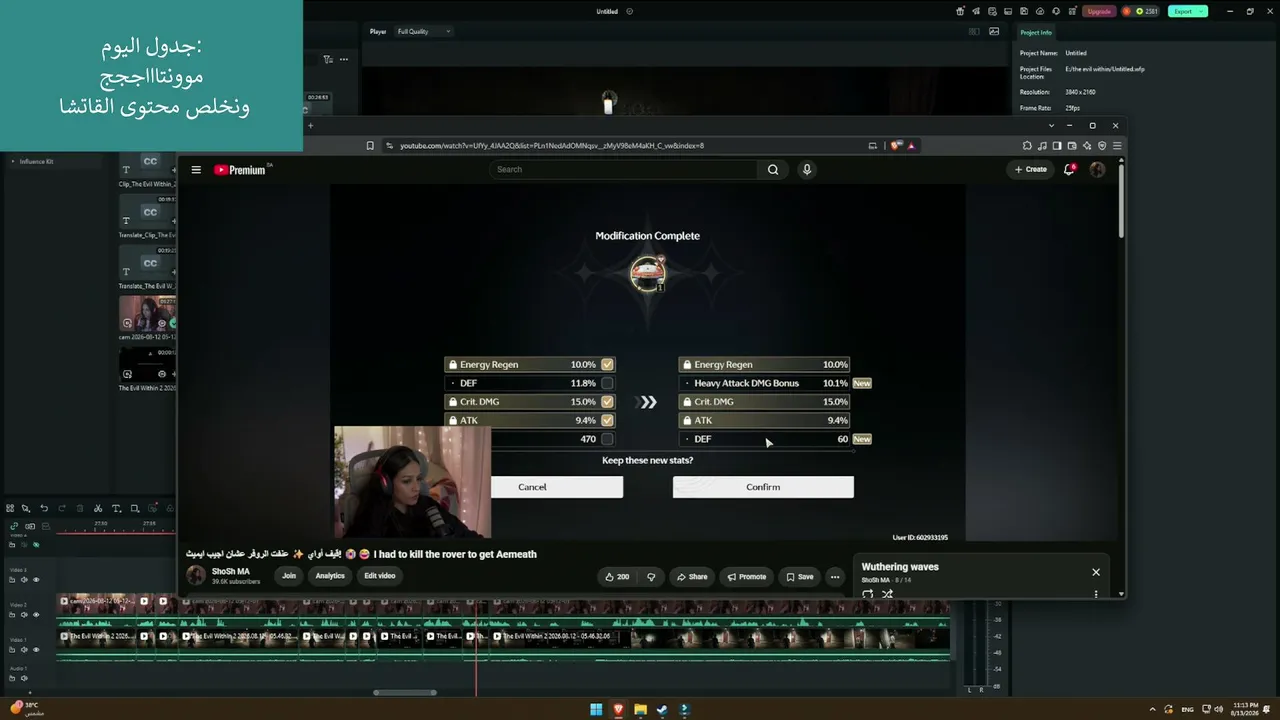Open the browser media control music icon

pyautogui.click(x=1042, y=146)
